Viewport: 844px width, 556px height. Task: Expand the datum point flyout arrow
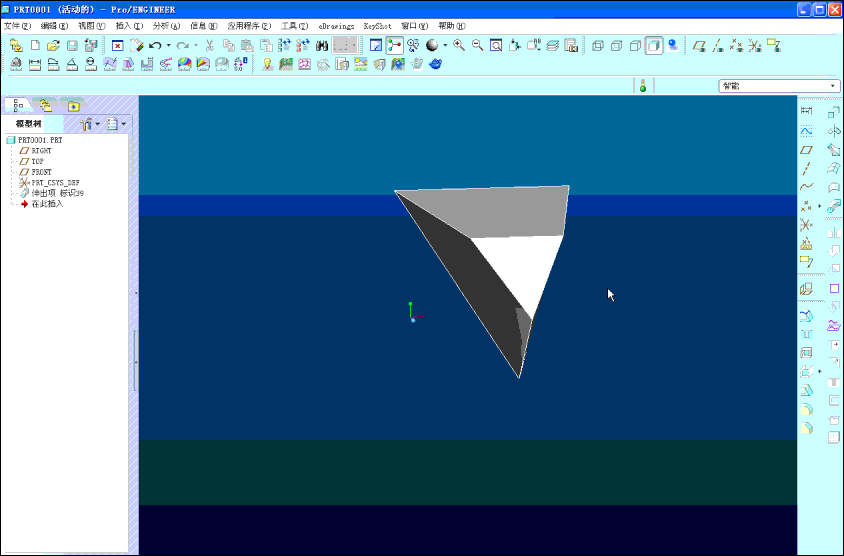pos(820,206)
